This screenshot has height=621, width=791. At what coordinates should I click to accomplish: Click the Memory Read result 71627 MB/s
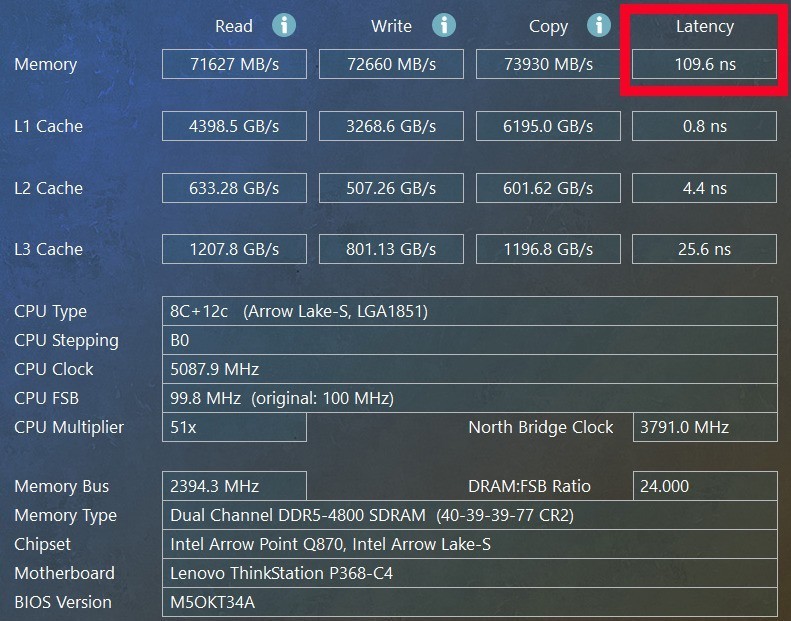pos(234,65)
